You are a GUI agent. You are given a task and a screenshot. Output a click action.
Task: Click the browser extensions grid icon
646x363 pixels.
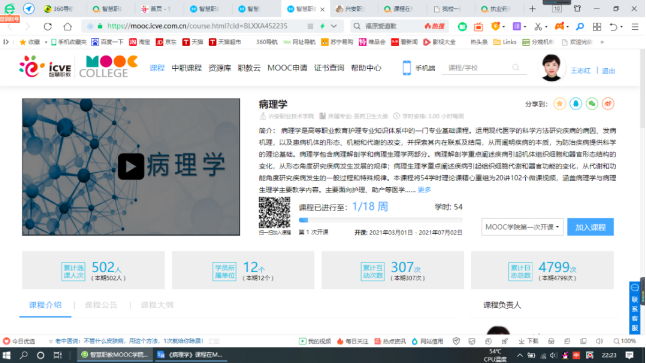[x=597, y=27]
